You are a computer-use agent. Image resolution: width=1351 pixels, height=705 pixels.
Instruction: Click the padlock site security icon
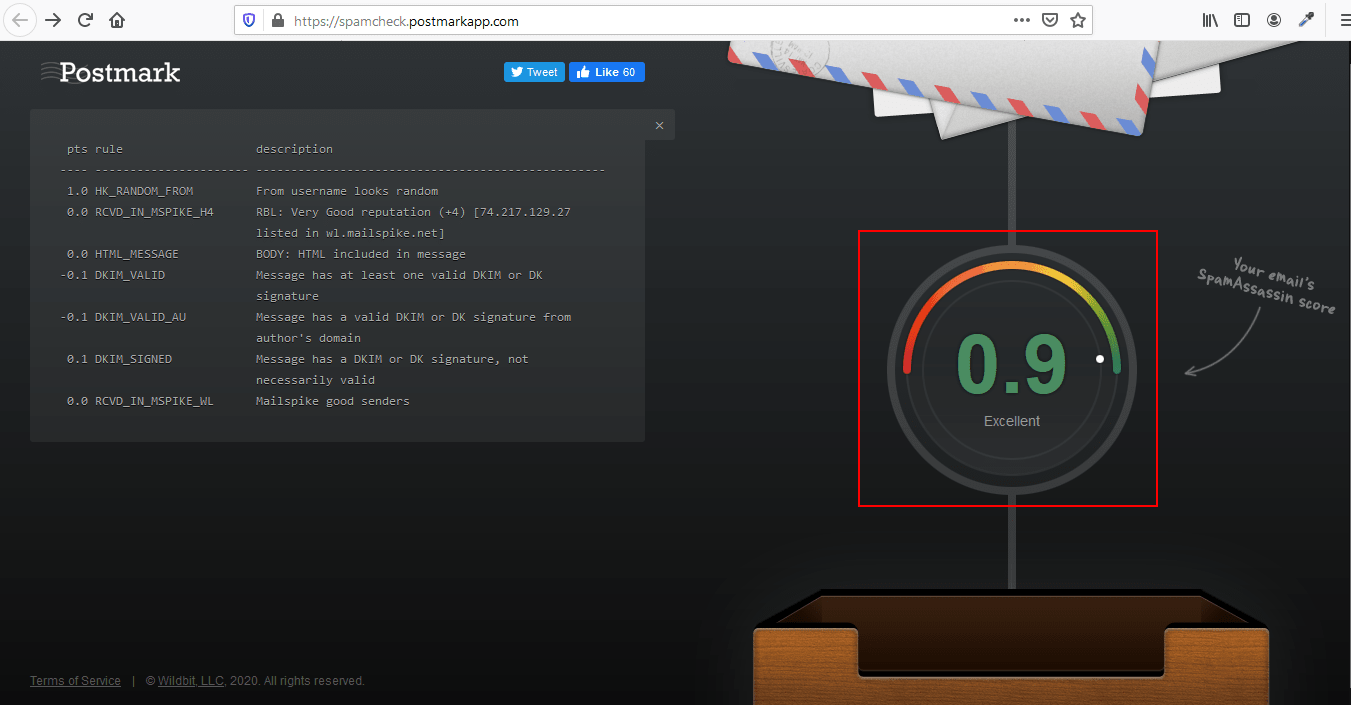point(277,20)
